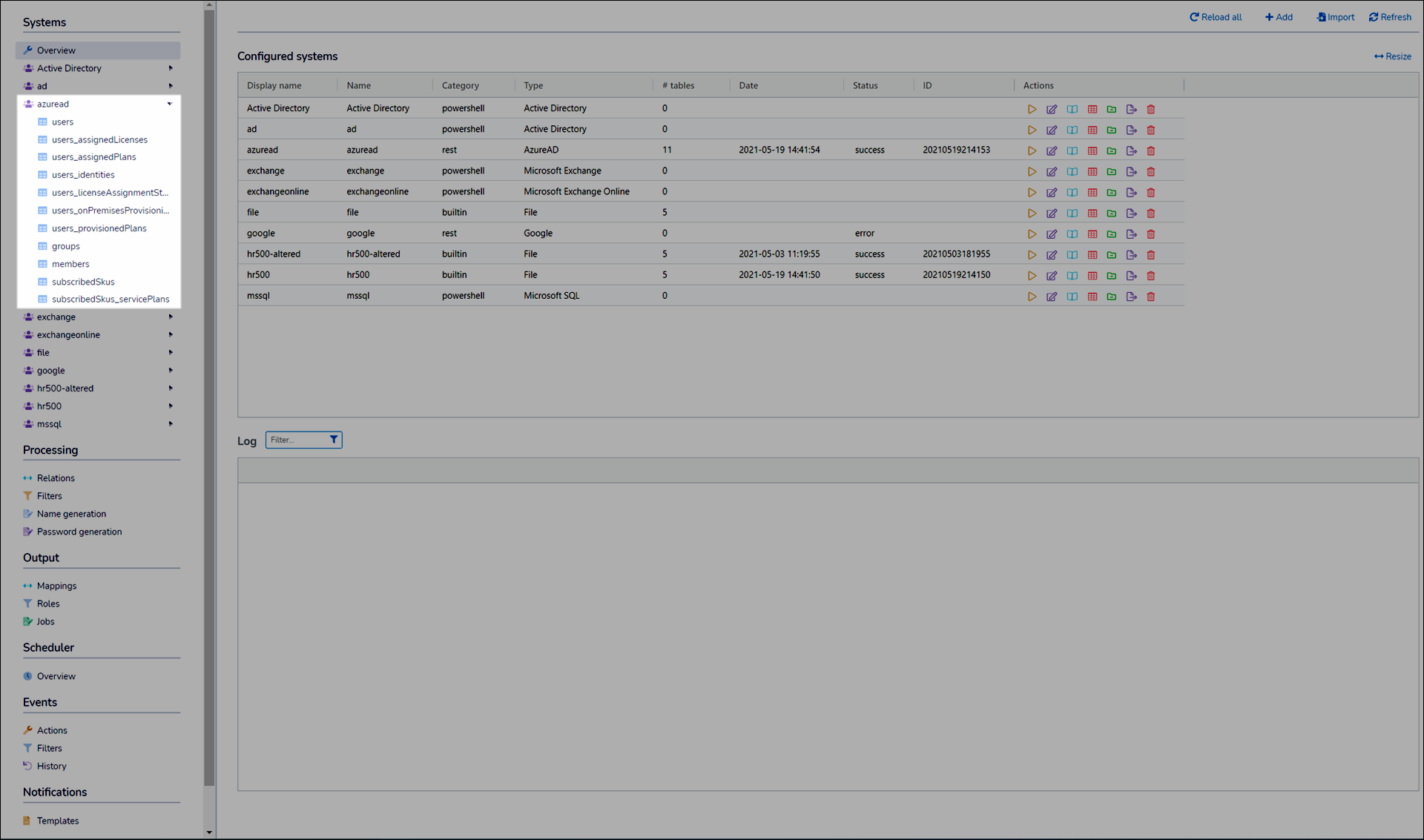Click the Add system button

point(1279,17)
